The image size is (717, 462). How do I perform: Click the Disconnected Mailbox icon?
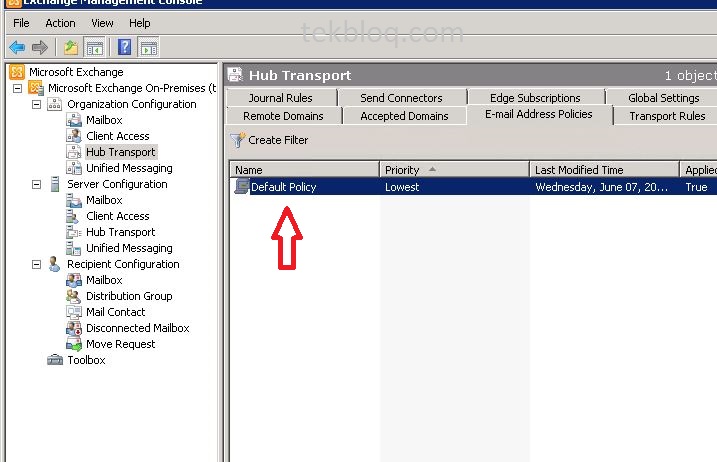pyautogui.click(x=74, y=328)
